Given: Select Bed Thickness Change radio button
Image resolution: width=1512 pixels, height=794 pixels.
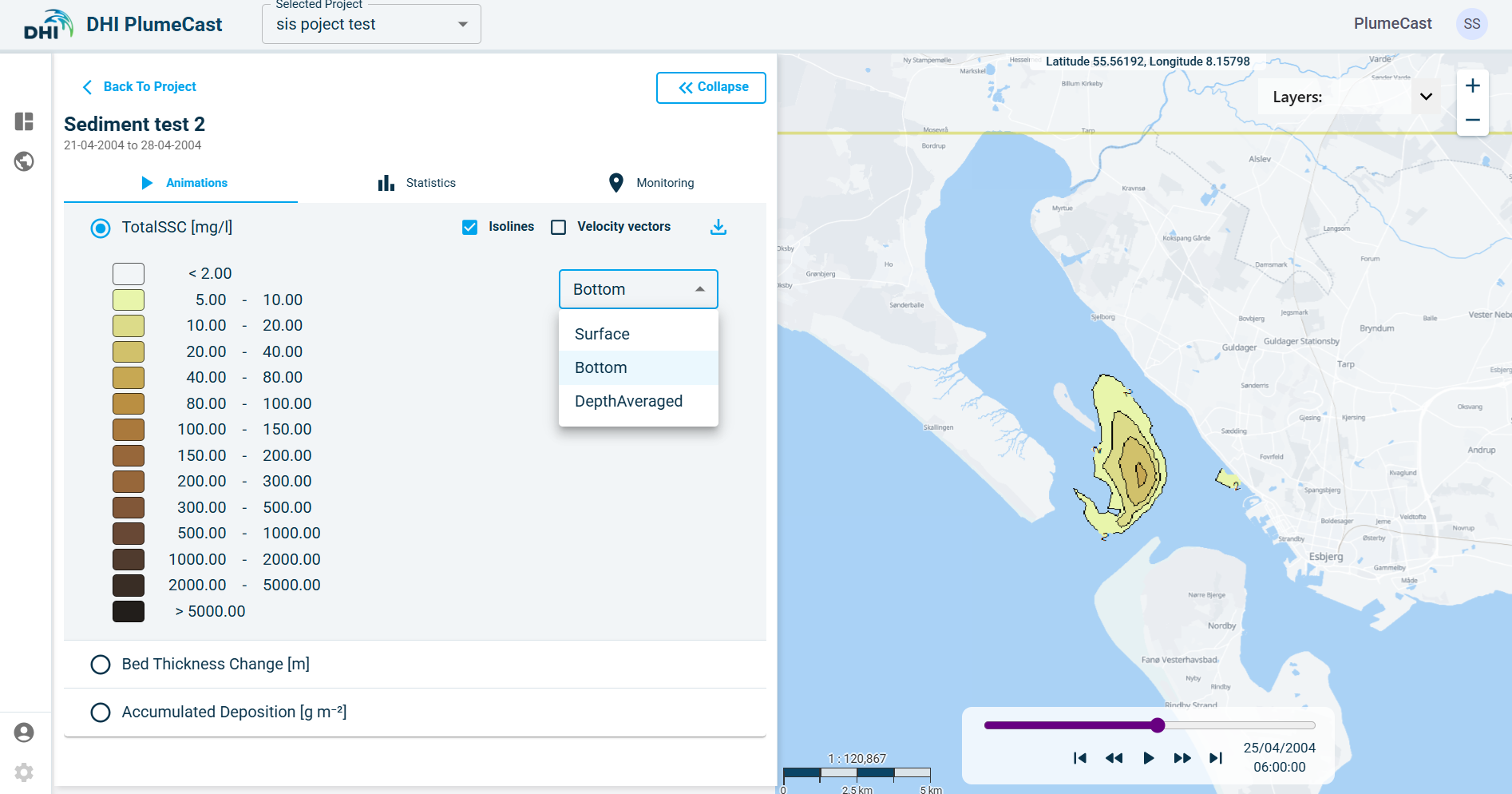Looking at the screenshot, I should 101,665.
